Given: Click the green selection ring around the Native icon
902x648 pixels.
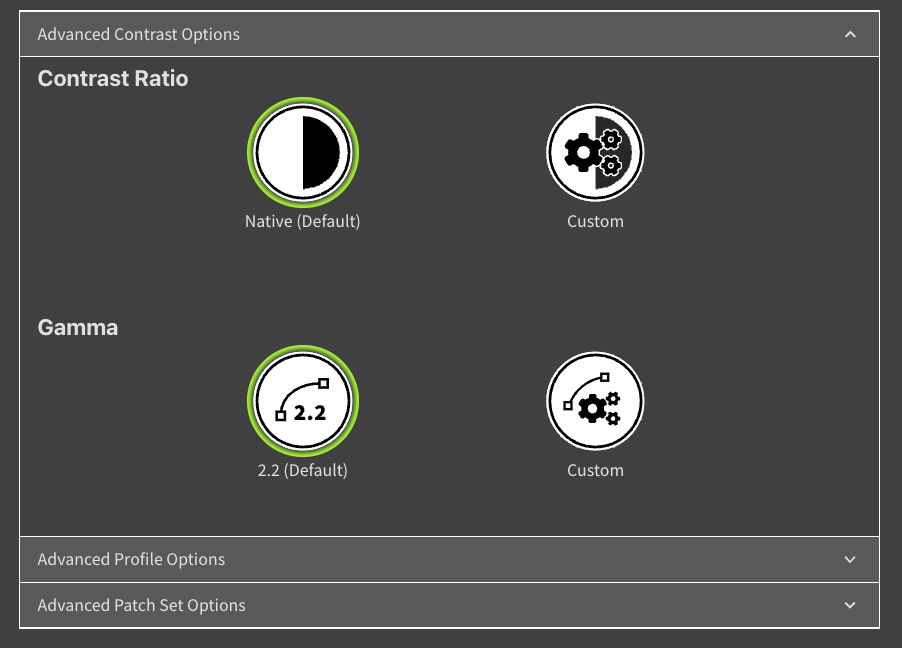Looking at the screenshot, I should (x=303, y=101).
